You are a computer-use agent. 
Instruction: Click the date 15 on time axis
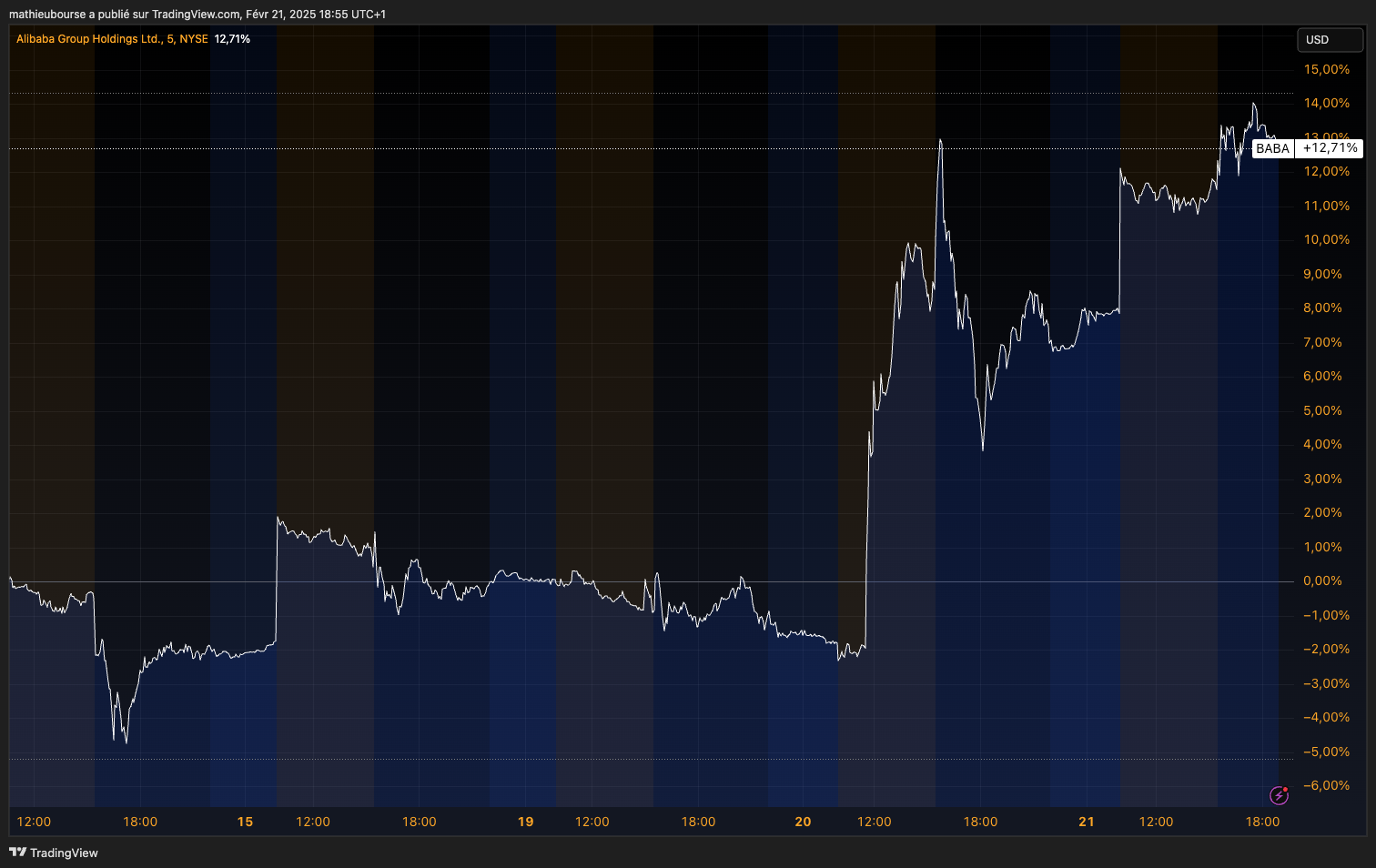[245, 822]
